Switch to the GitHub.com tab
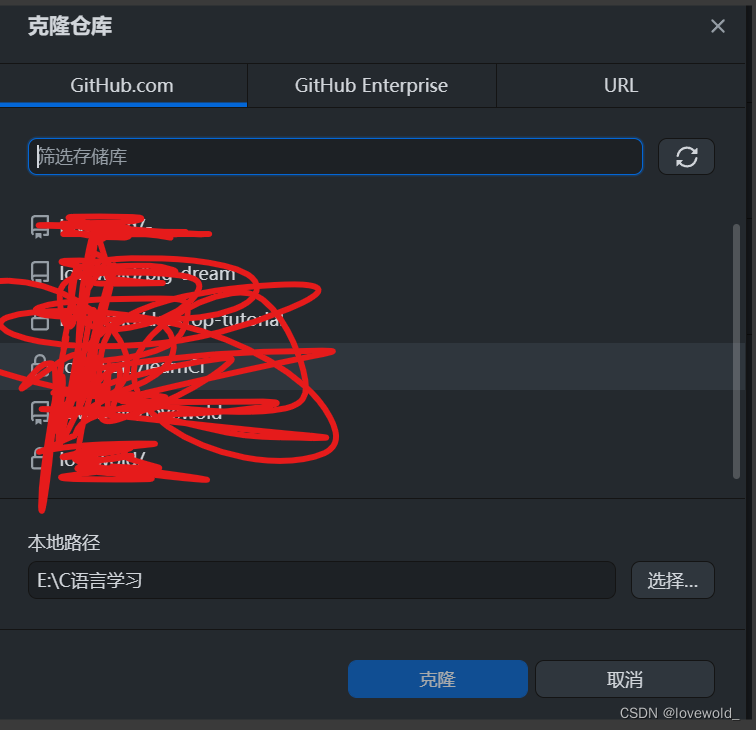Viewport: 756px width, 730px height. click(x=123, y=86)
